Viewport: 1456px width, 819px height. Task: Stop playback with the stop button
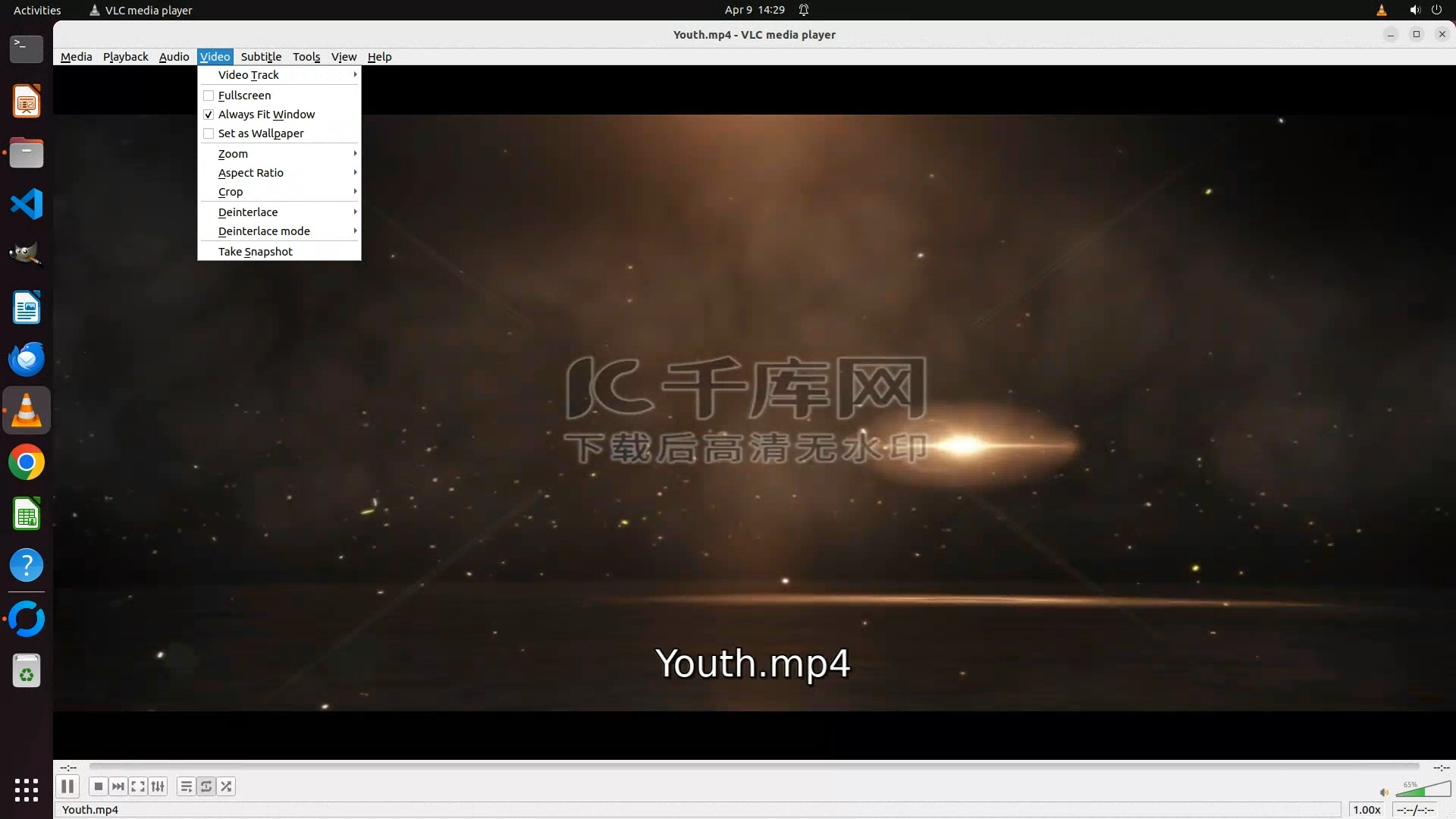click(x=98, y=786)
